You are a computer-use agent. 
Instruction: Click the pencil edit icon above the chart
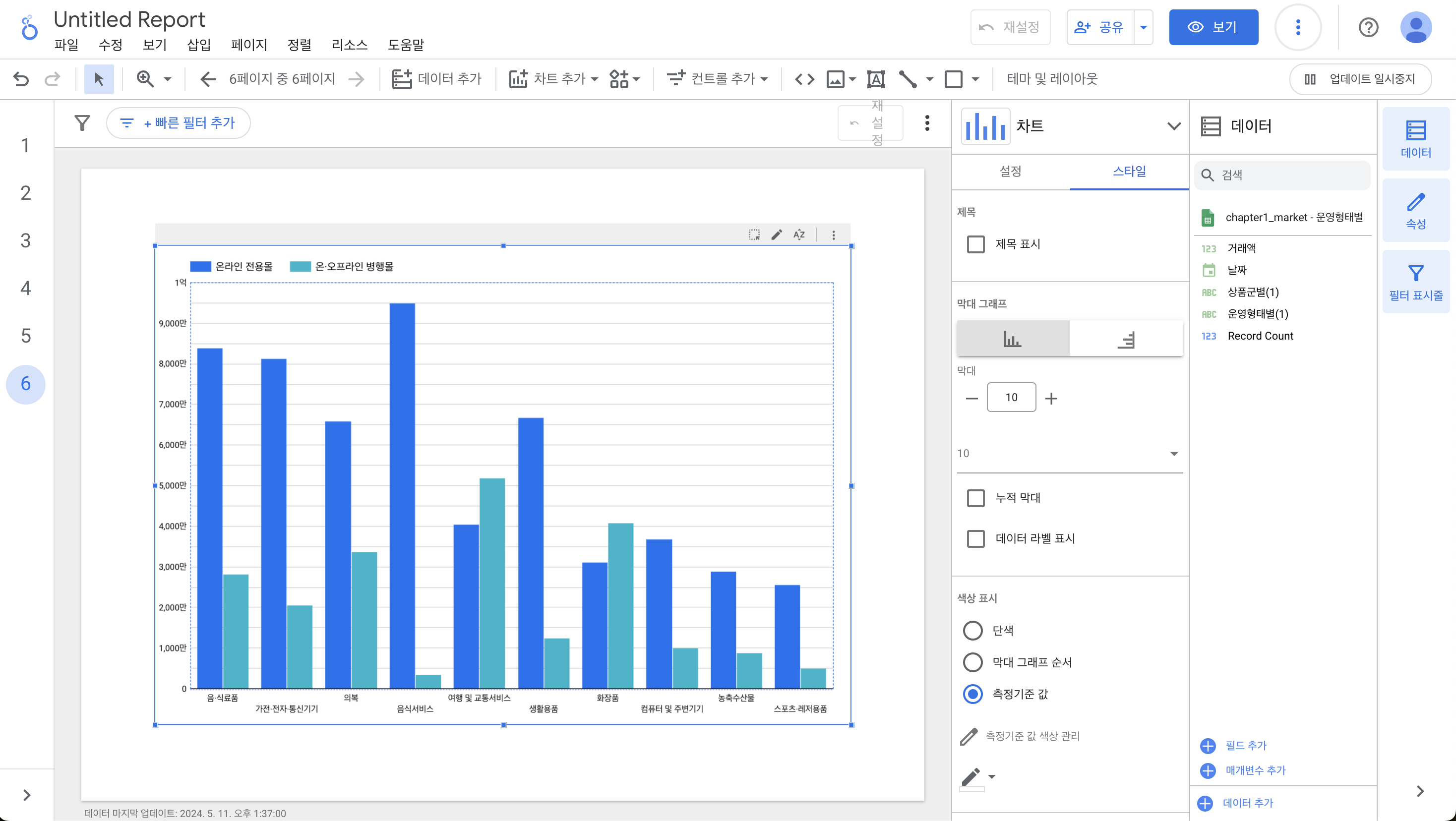tap(777, 235)
